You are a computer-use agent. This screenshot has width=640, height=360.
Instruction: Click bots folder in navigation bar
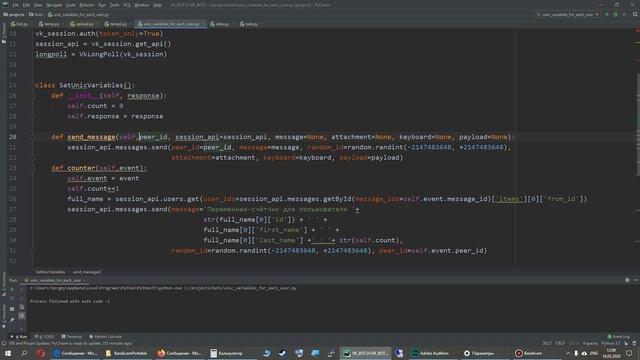pos(36,14)
